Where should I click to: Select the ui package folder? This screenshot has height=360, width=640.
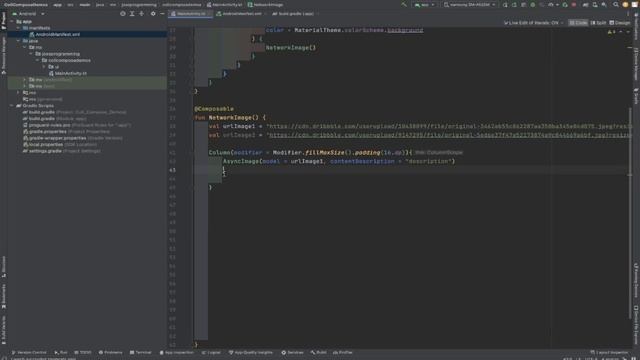pyautogui.click(x=54, y=67)
